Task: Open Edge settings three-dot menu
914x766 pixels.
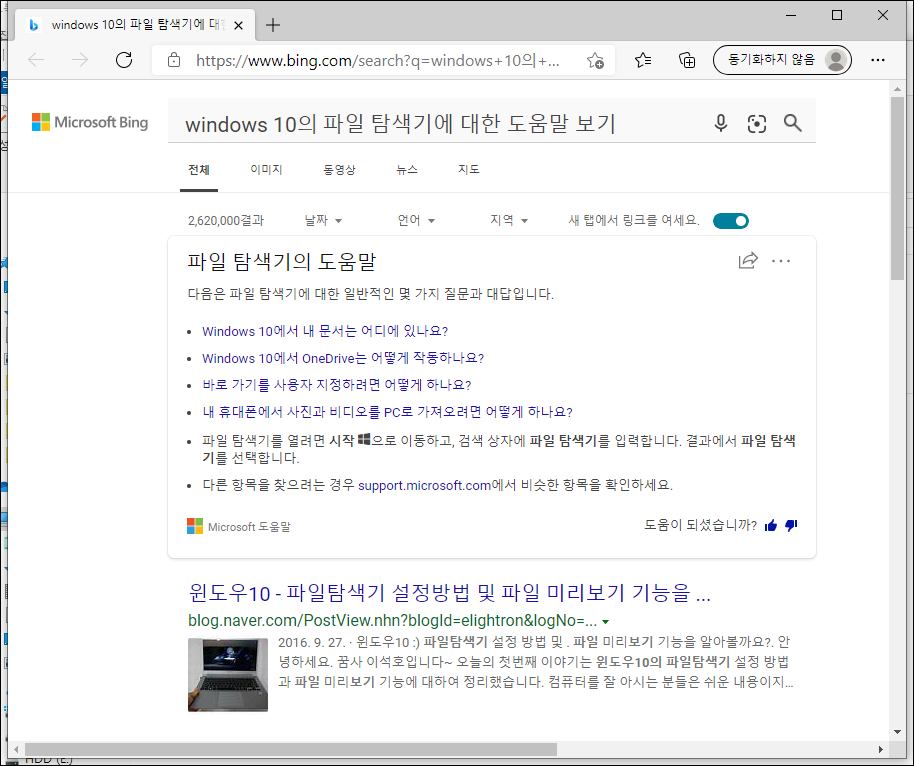Action: [878, 59]
